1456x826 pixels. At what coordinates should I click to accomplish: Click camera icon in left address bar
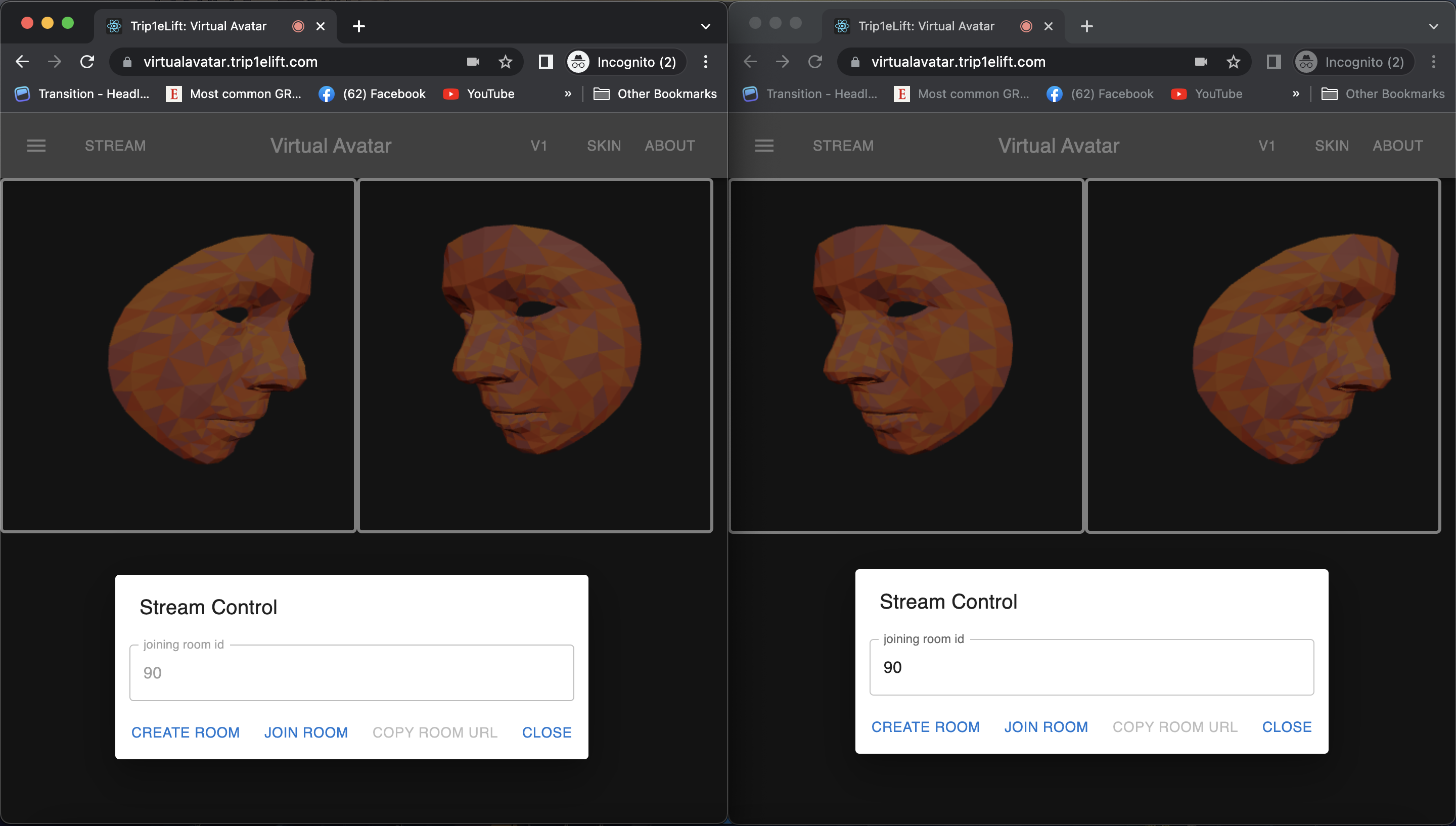tap(473, 62)
